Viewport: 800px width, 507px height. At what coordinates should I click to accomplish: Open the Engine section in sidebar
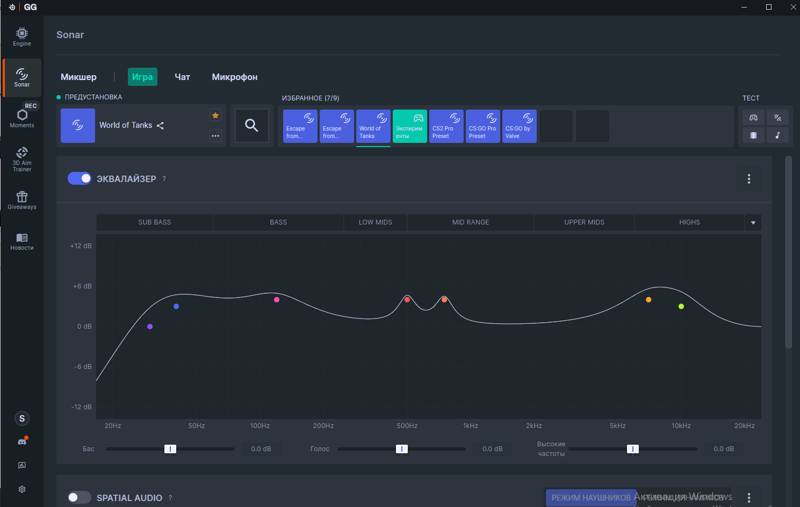click(x=22, y=37)
